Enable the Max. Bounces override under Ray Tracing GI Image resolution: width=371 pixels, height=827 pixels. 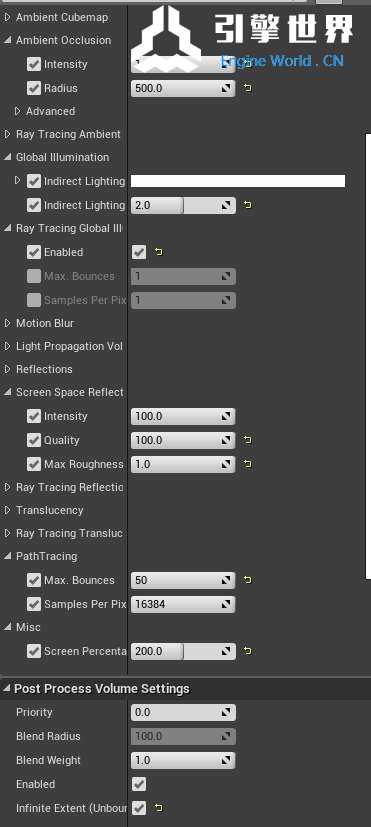[x=34, y=276]
